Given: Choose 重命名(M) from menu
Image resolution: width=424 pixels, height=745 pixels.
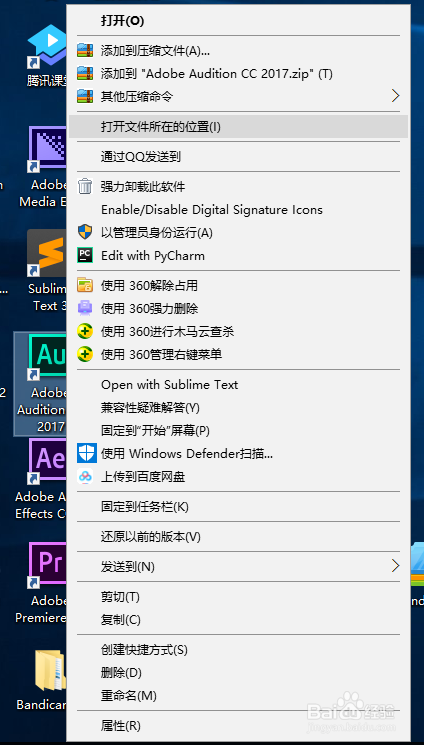Looking at the screenshot, I should tap(239, 696).
